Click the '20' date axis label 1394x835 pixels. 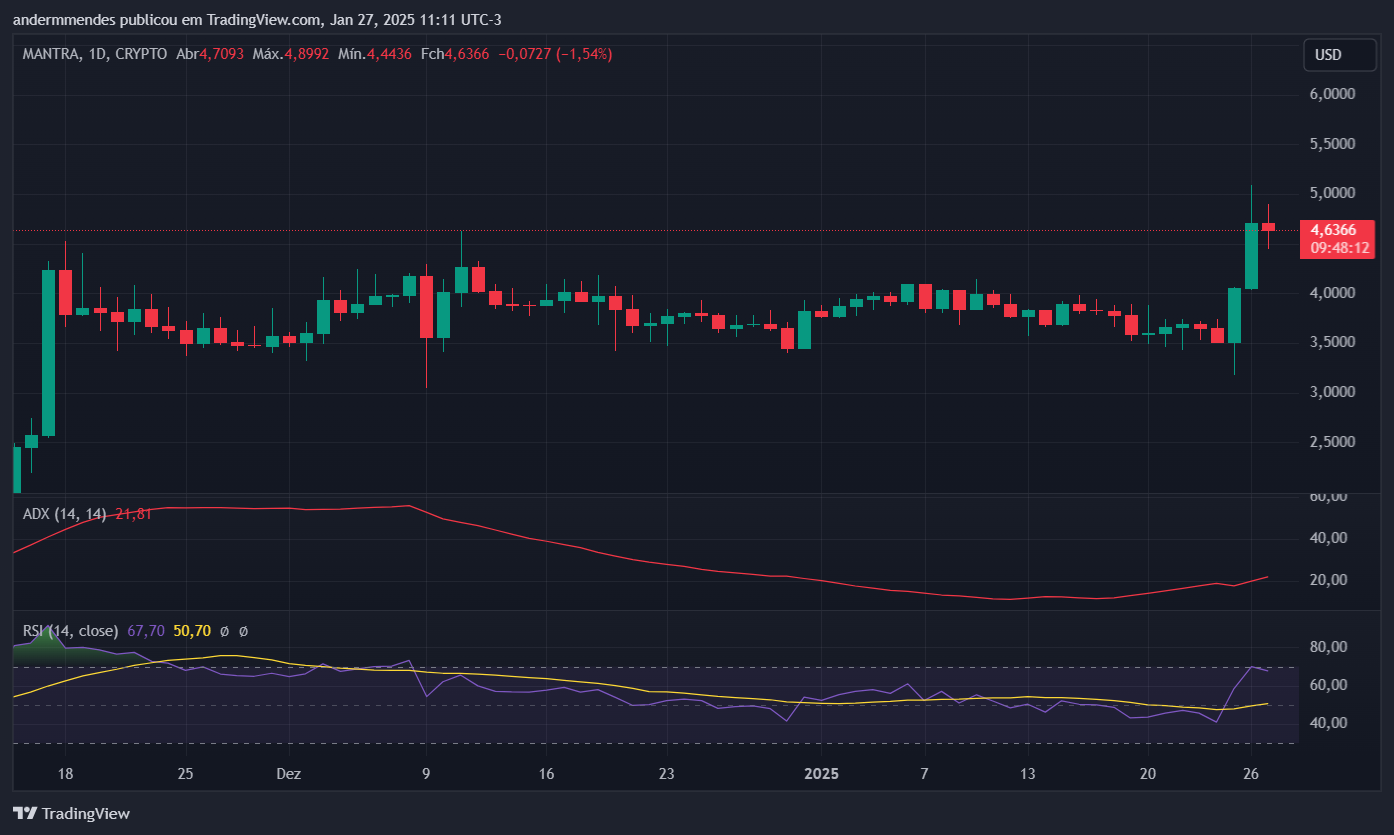pos(1148,774)
